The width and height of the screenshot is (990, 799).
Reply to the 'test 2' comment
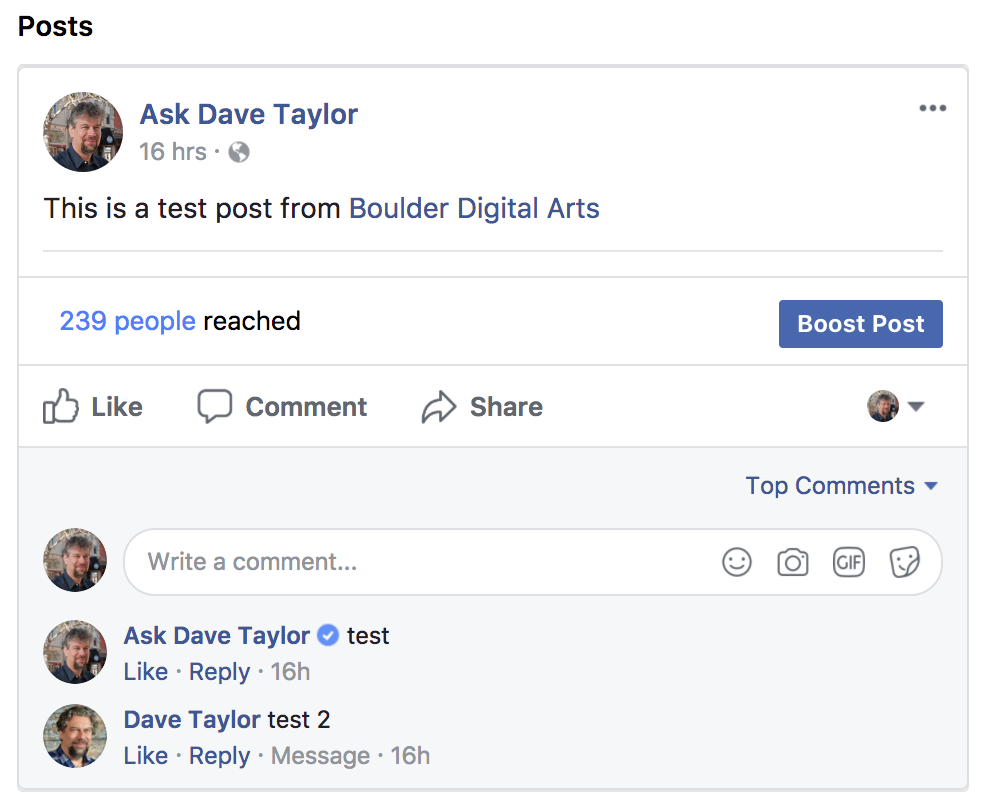(x=220, y=756)
